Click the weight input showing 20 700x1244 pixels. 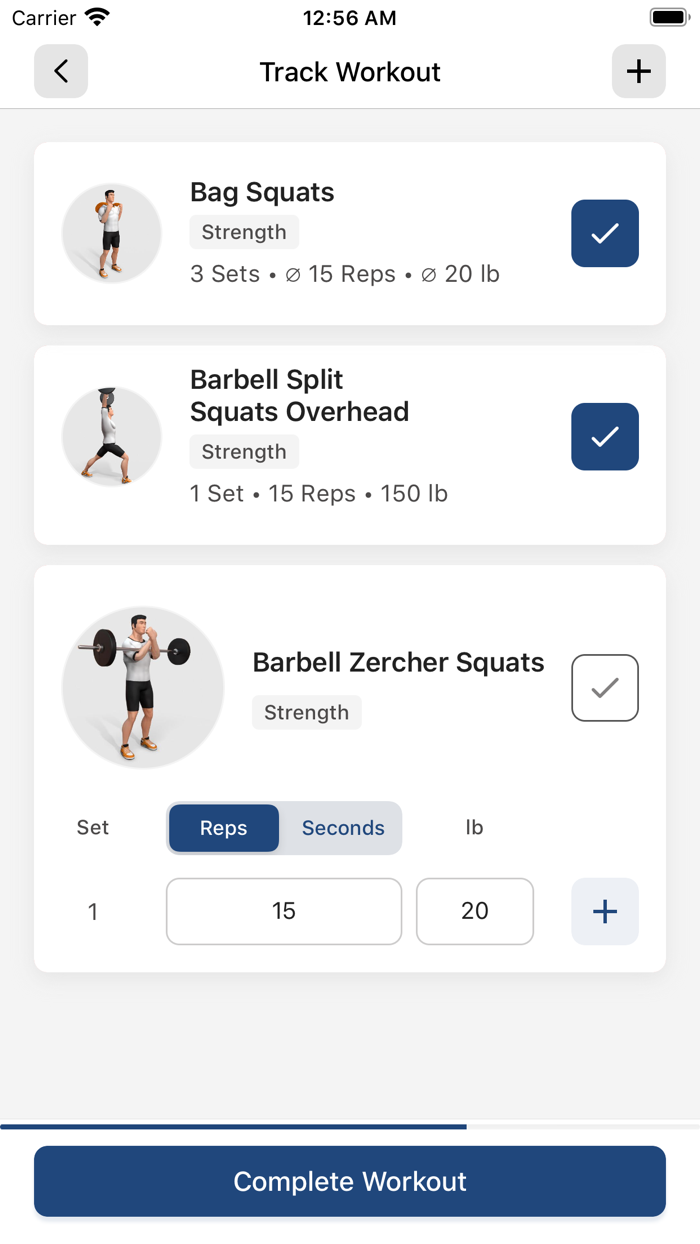(x=475, y=911)
